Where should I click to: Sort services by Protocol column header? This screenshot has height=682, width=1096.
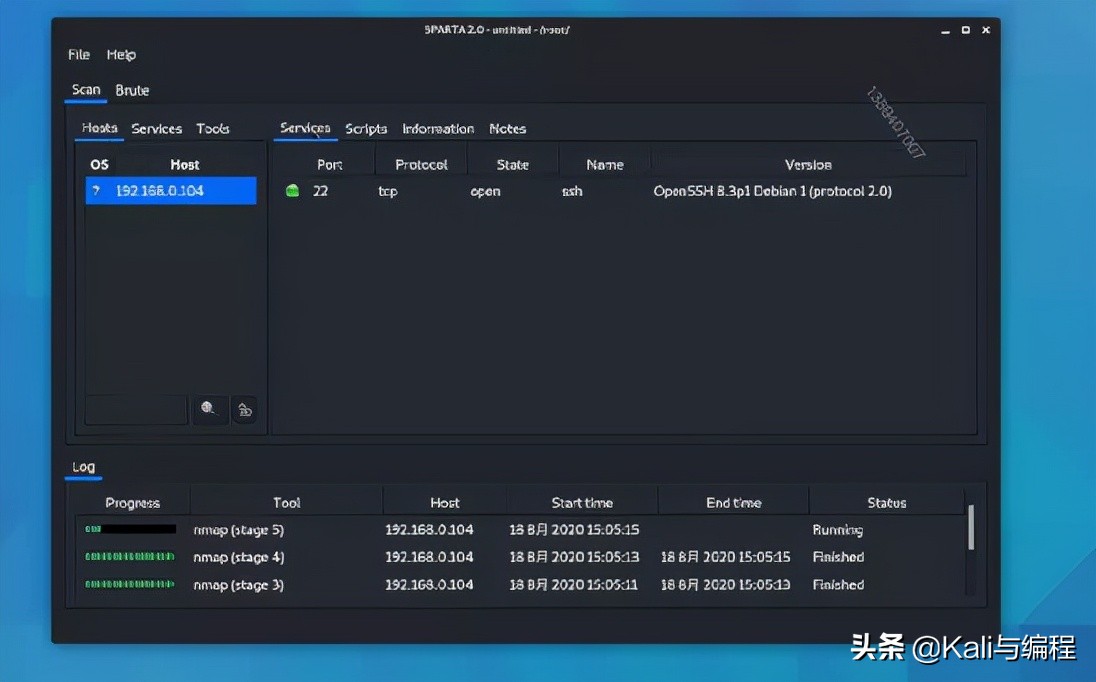pyautogui.click(x=421, y=165)
